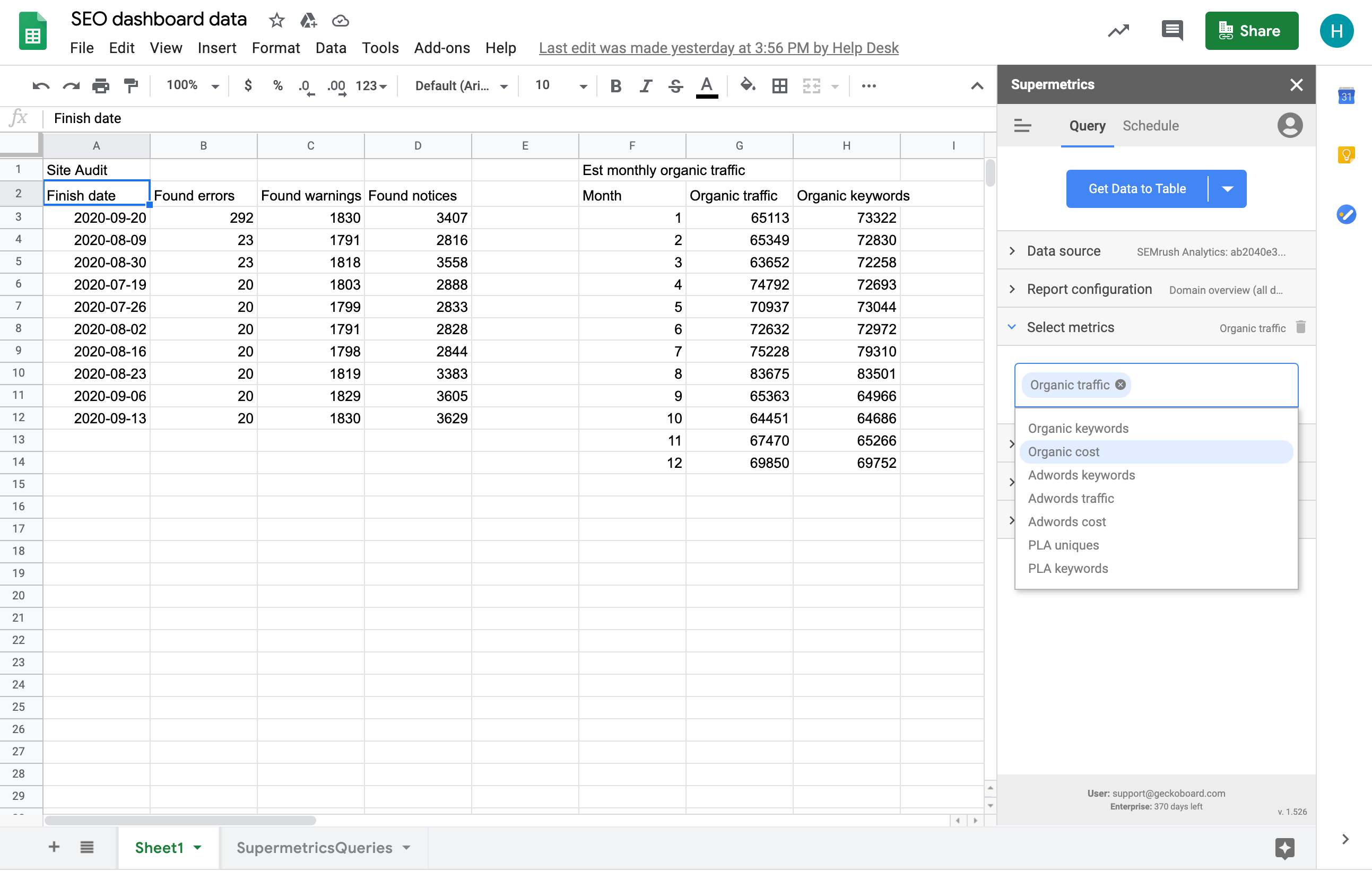The height and width of the screenshot is (871, 1372).
Task: Open the Google Keep side panel icon
Action: [1346, 154]
